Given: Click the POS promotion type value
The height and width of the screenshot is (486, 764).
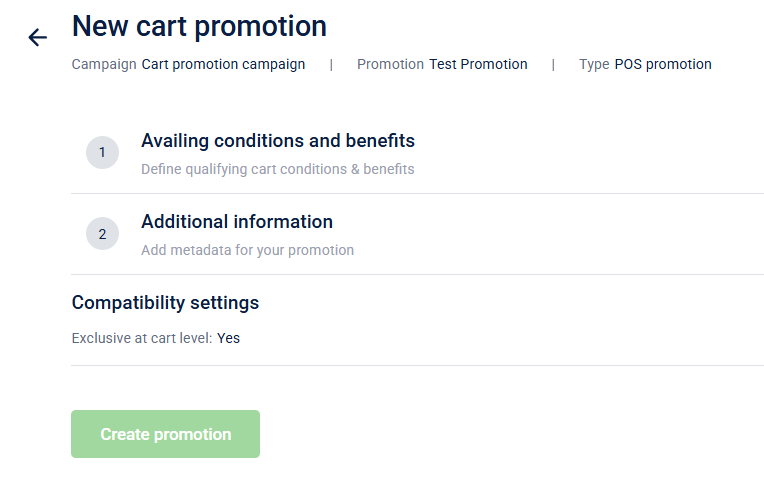Looking at the screenshot, I should pyautogui.click(x=663, y=64).
